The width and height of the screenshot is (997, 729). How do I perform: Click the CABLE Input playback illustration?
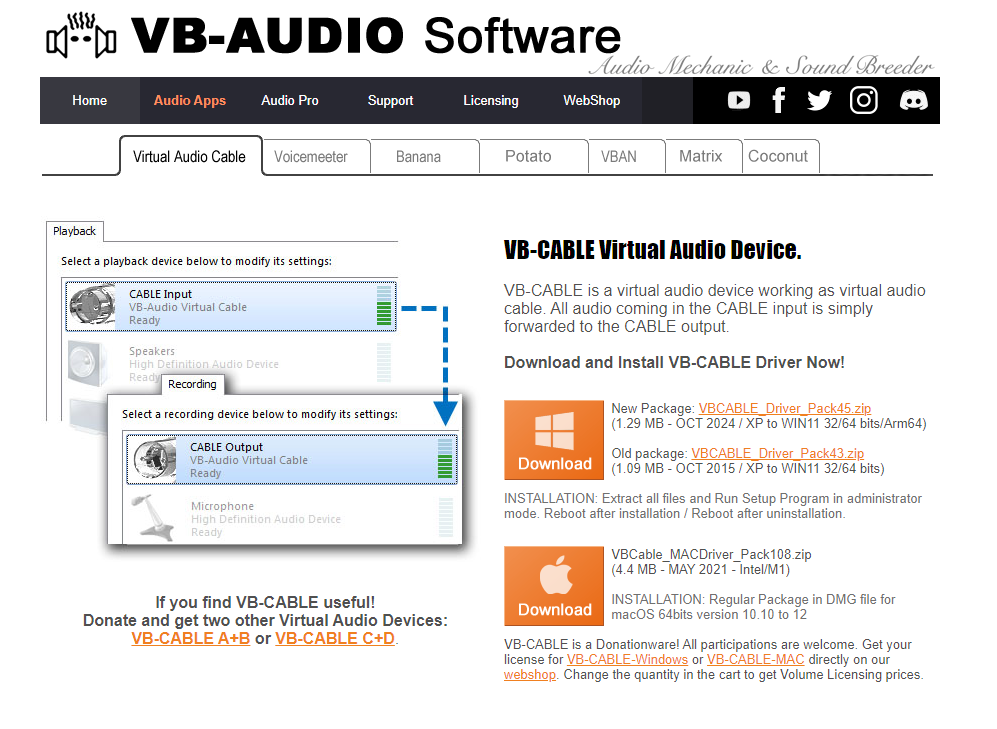230,306
